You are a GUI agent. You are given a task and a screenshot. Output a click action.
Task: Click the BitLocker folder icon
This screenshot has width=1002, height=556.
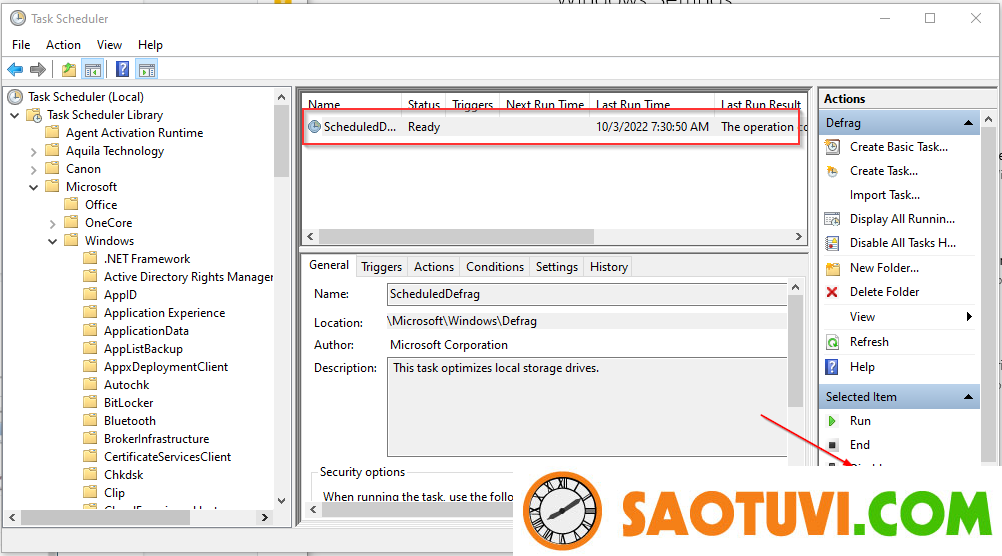click(90, 403)
